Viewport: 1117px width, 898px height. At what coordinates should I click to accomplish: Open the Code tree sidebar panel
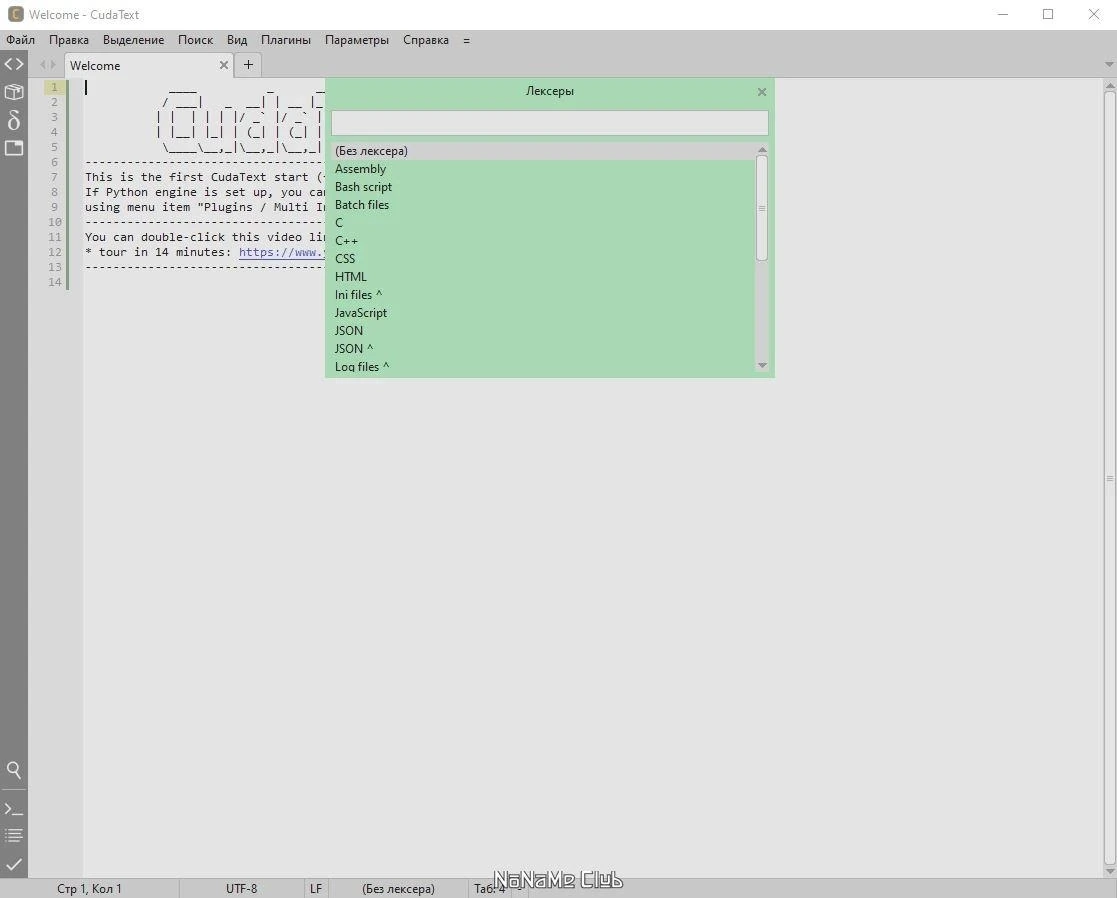pyautogui.click(x=14, y=64)
